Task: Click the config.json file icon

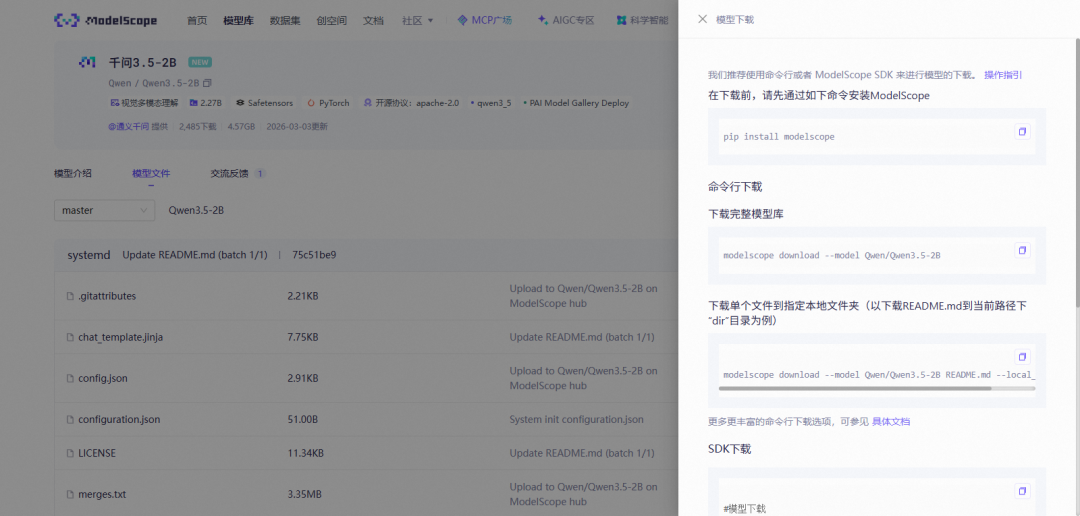Action: pos(70,378)
